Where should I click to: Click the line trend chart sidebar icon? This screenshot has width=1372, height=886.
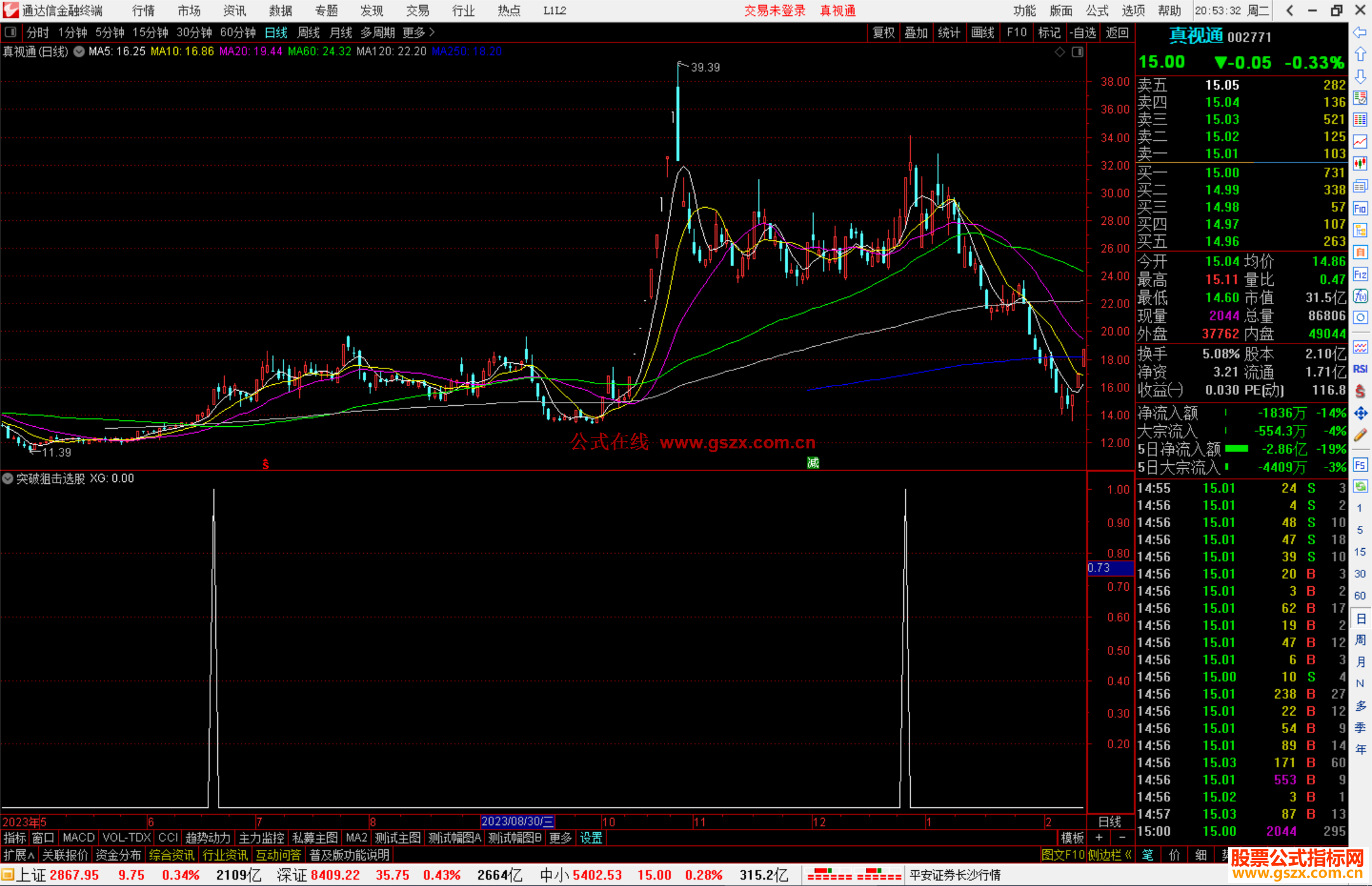1360,142
